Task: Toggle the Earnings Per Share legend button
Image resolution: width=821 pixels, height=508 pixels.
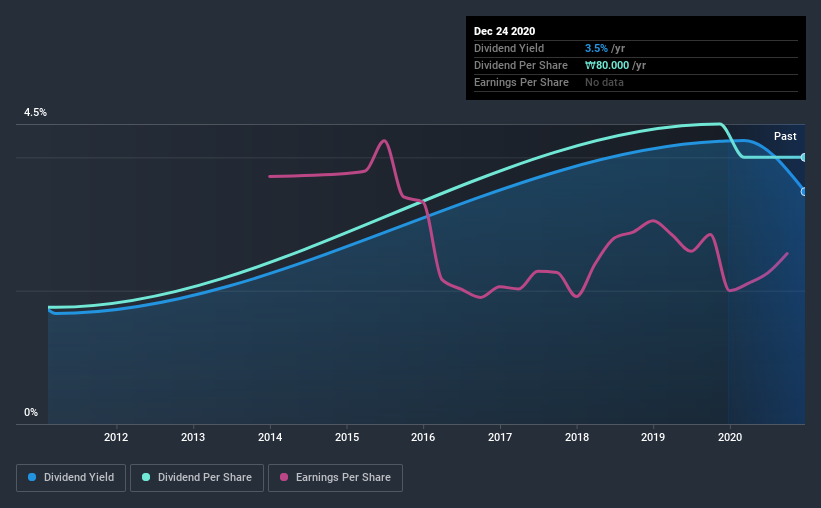Action: tap(335, 478)
